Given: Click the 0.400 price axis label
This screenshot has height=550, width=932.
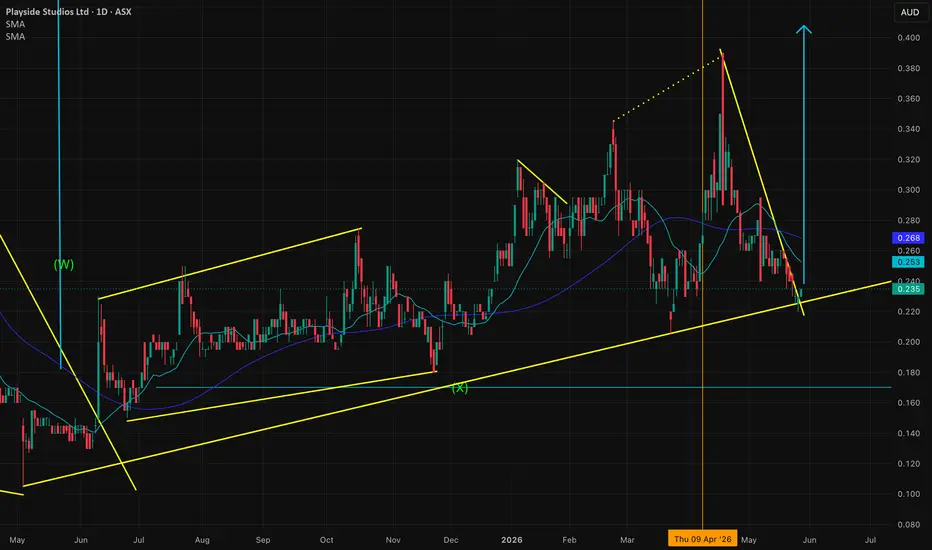Looking at the screenshot, I should click(908, 38).
